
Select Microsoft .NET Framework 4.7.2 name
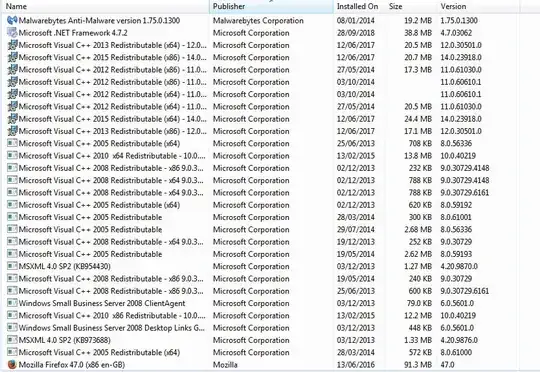(x=73, y=33)
